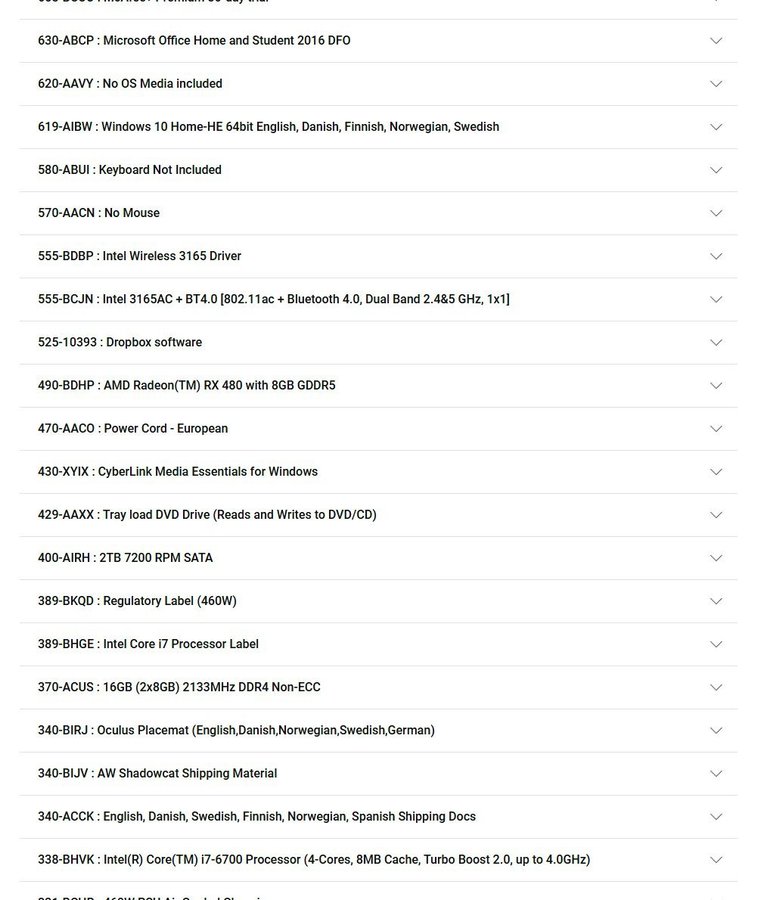
Task: Expand the Microsoft Office Home and Student row
Action: pos(716,41)
